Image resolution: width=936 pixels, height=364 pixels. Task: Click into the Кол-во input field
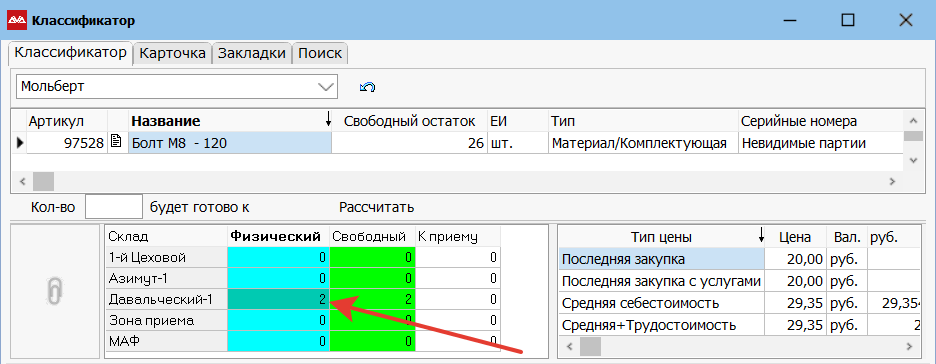pyautogui.click(x=113, y=207)
